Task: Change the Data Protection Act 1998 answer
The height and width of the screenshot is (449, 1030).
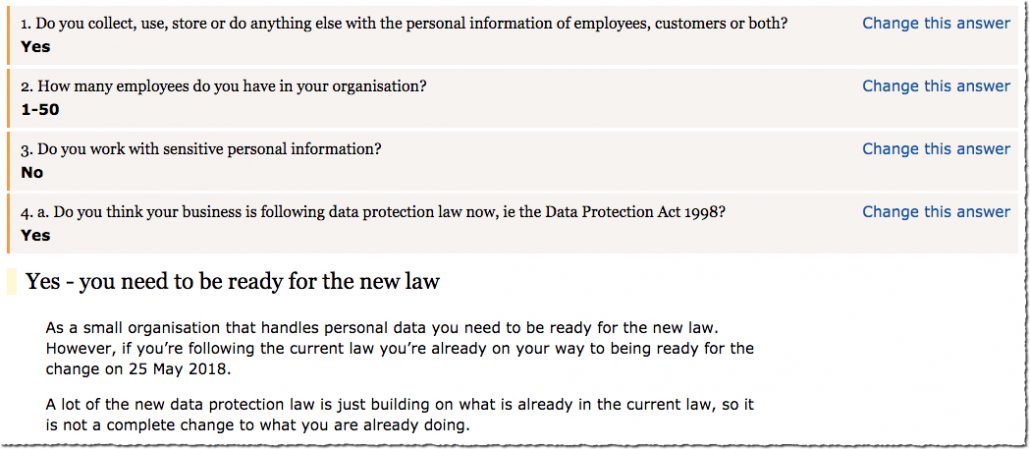Action: (x=936, y=212)
